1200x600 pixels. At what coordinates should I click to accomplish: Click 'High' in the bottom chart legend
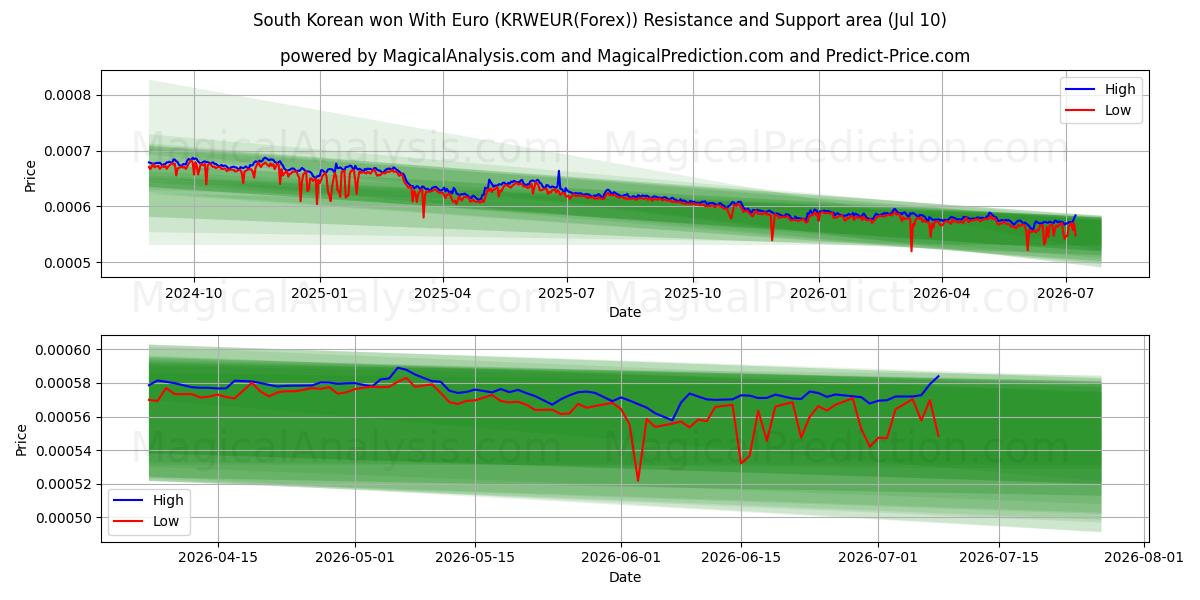168,500
